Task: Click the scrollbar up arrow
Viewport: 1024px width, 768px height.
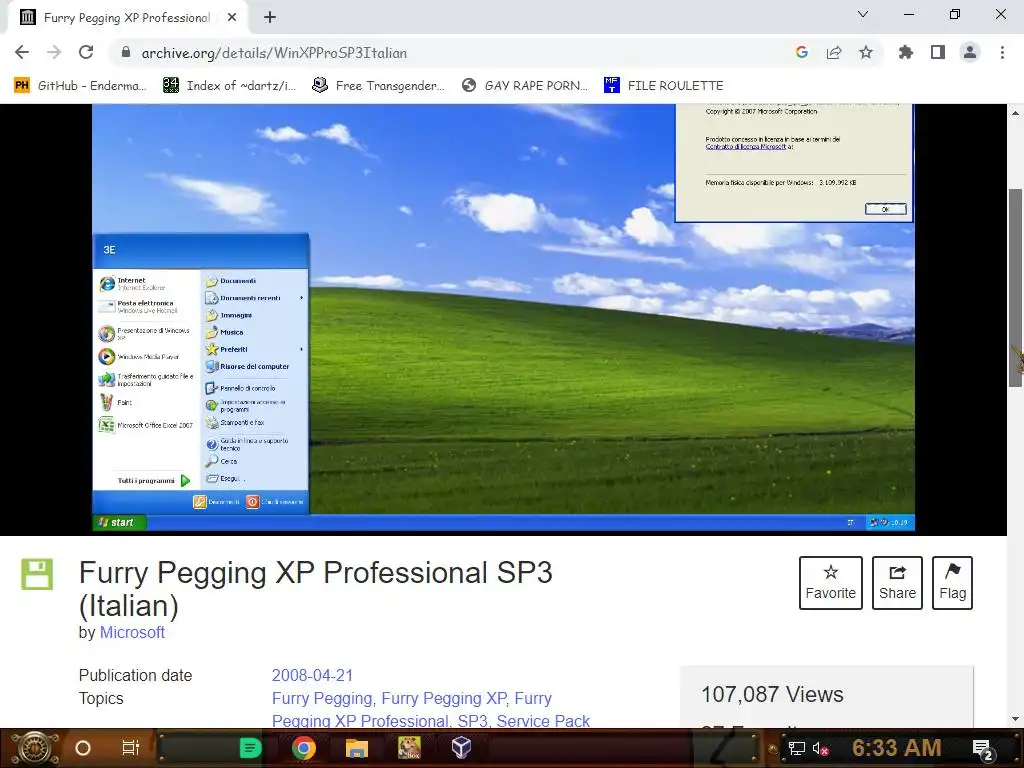Action: click(1016, 113)
